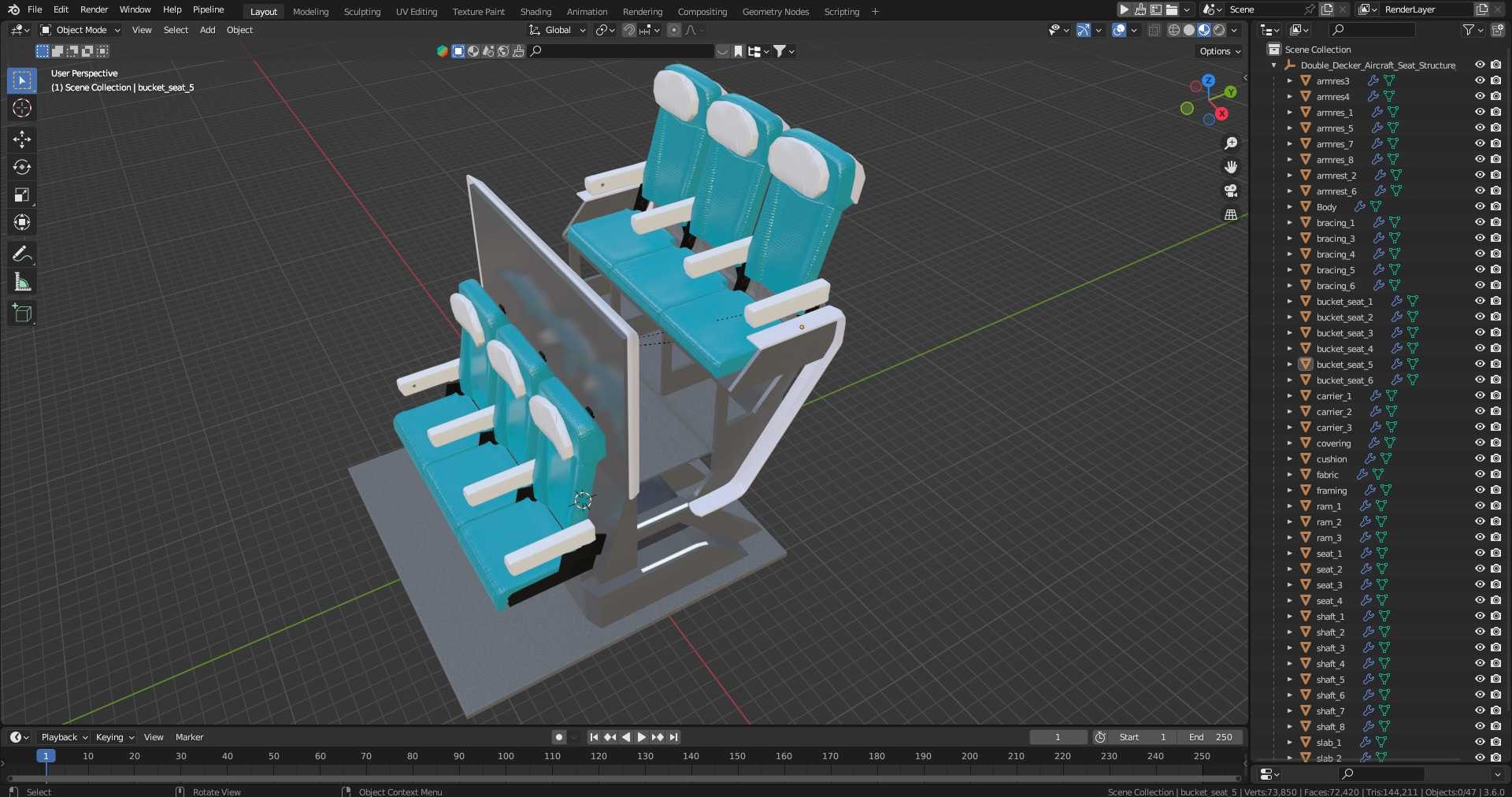The height and width of the screenshot is (797, 1512).
Task: Hide shaft_4 with eye icon
Action: (1480, 663)
